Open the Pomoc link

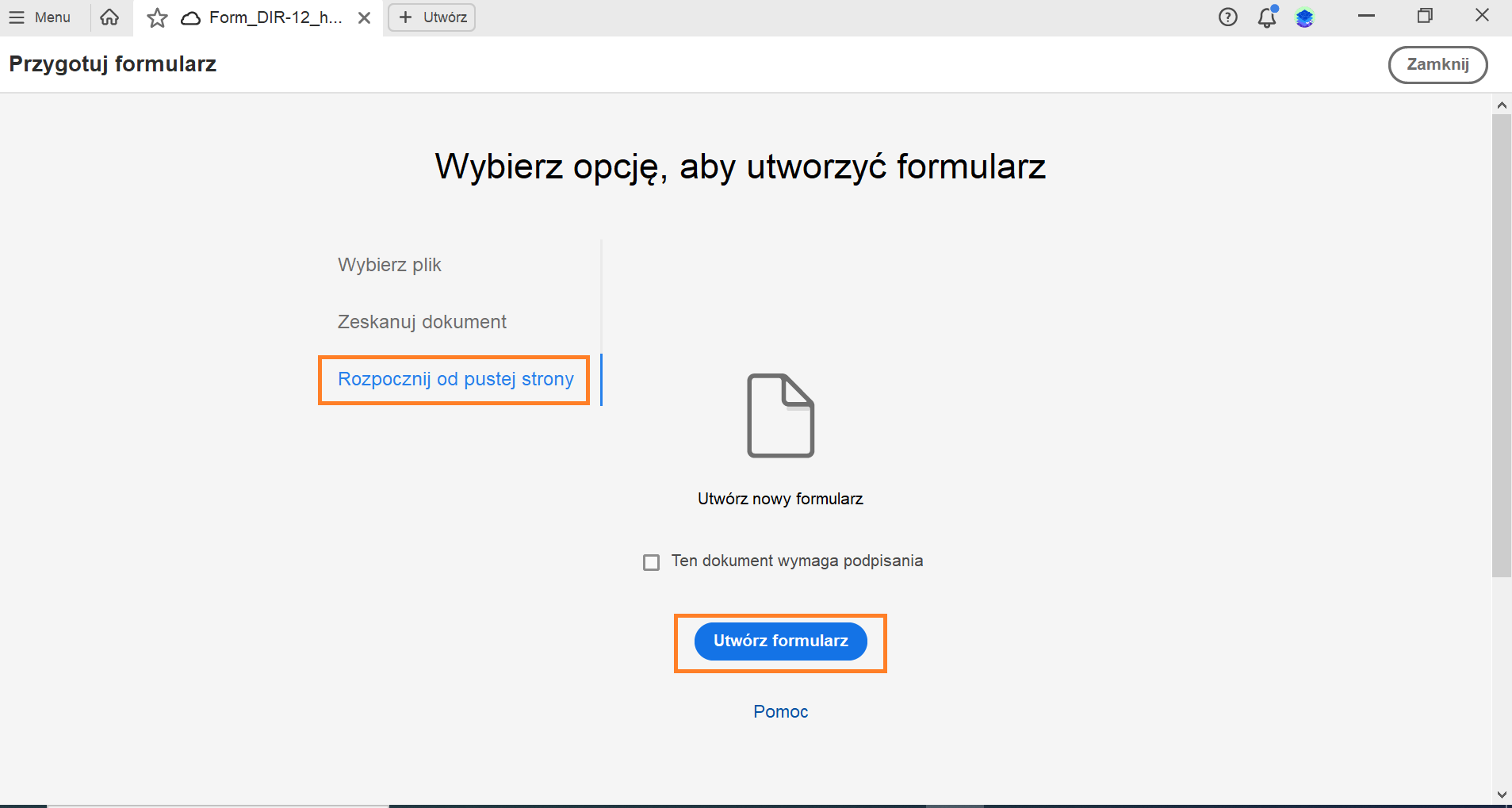pos(780,711)
